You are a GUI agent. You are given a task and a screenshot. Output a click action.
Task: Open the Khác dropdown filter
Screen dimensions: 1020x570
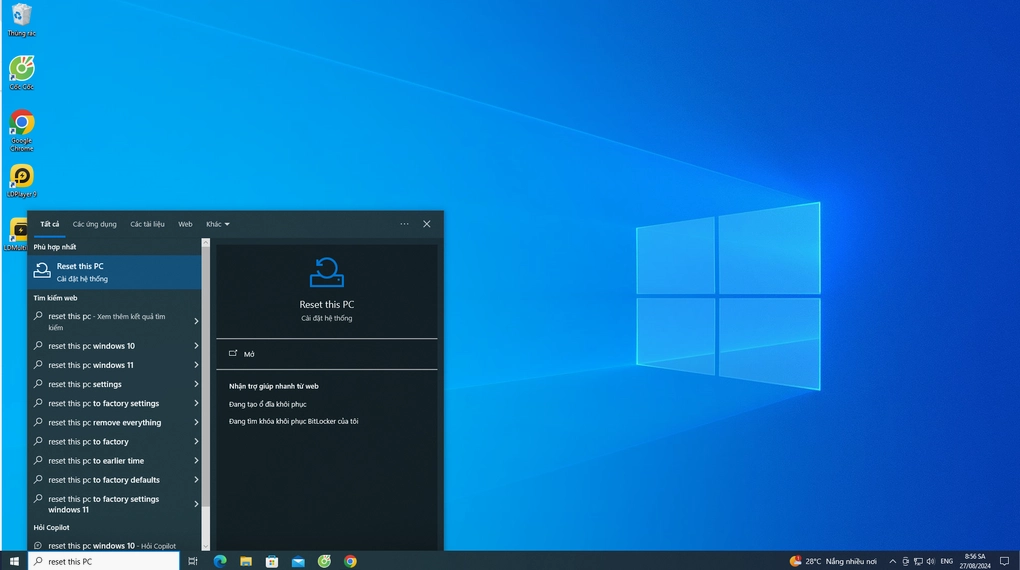pos(217,224)
